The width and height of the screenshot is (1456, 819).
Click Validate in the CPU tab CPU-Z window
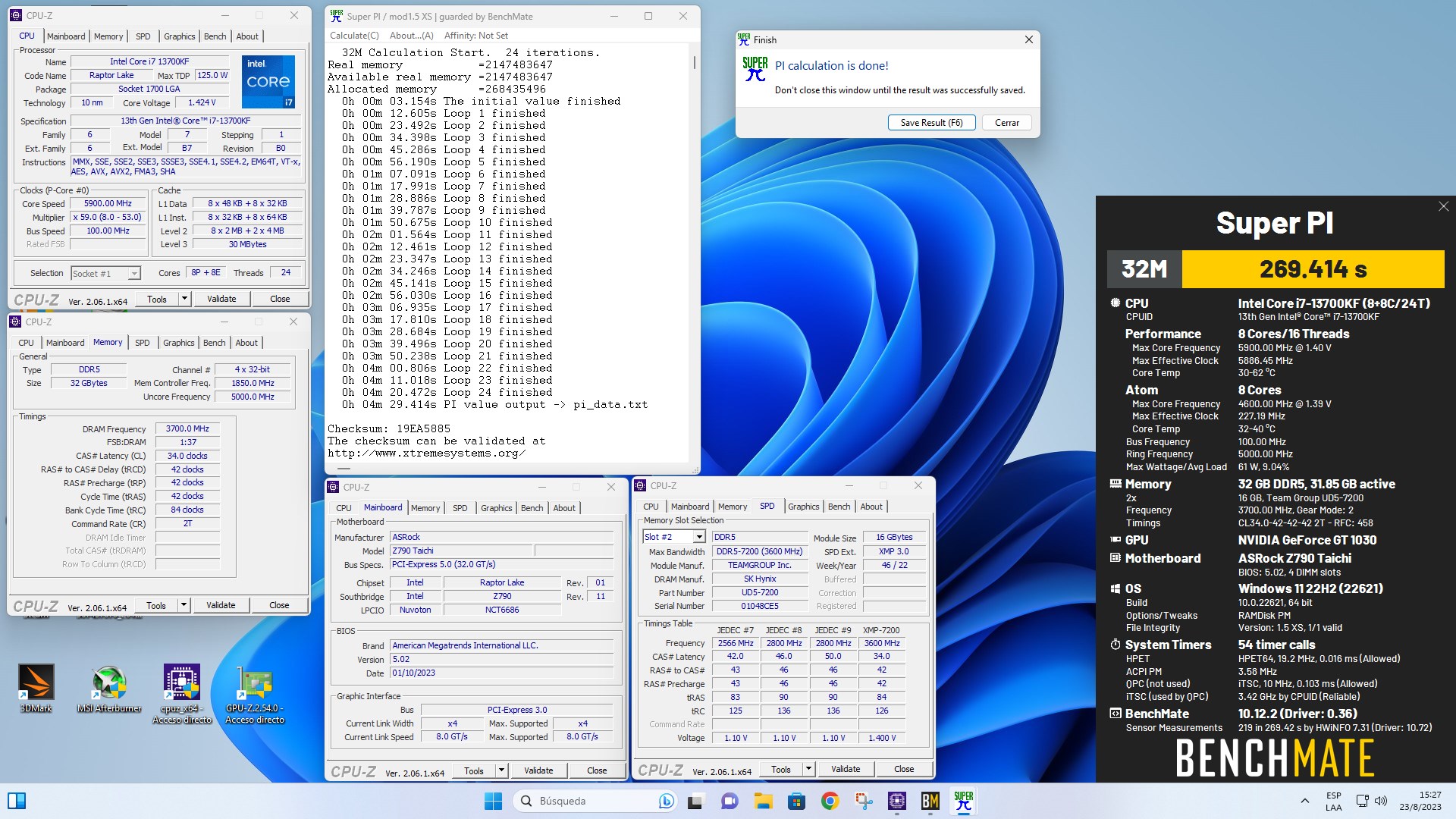[221, 299]
